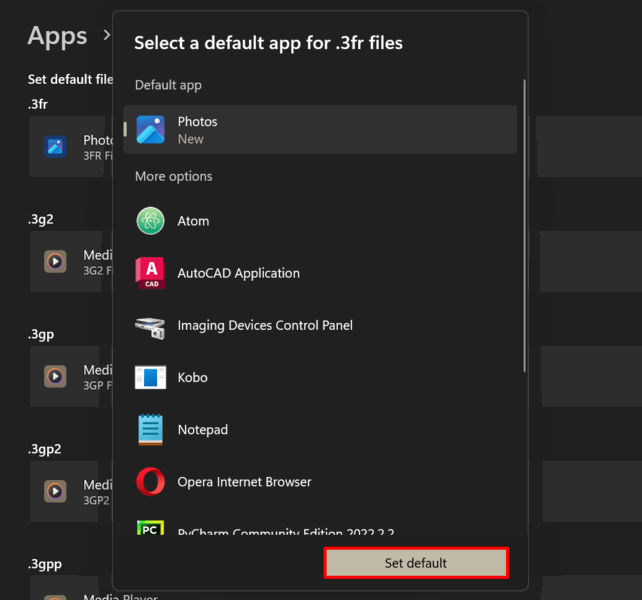Select the 'Notepad' label
Image resolution: width=642 pixels, height=600 pixels.
point(203,430)
